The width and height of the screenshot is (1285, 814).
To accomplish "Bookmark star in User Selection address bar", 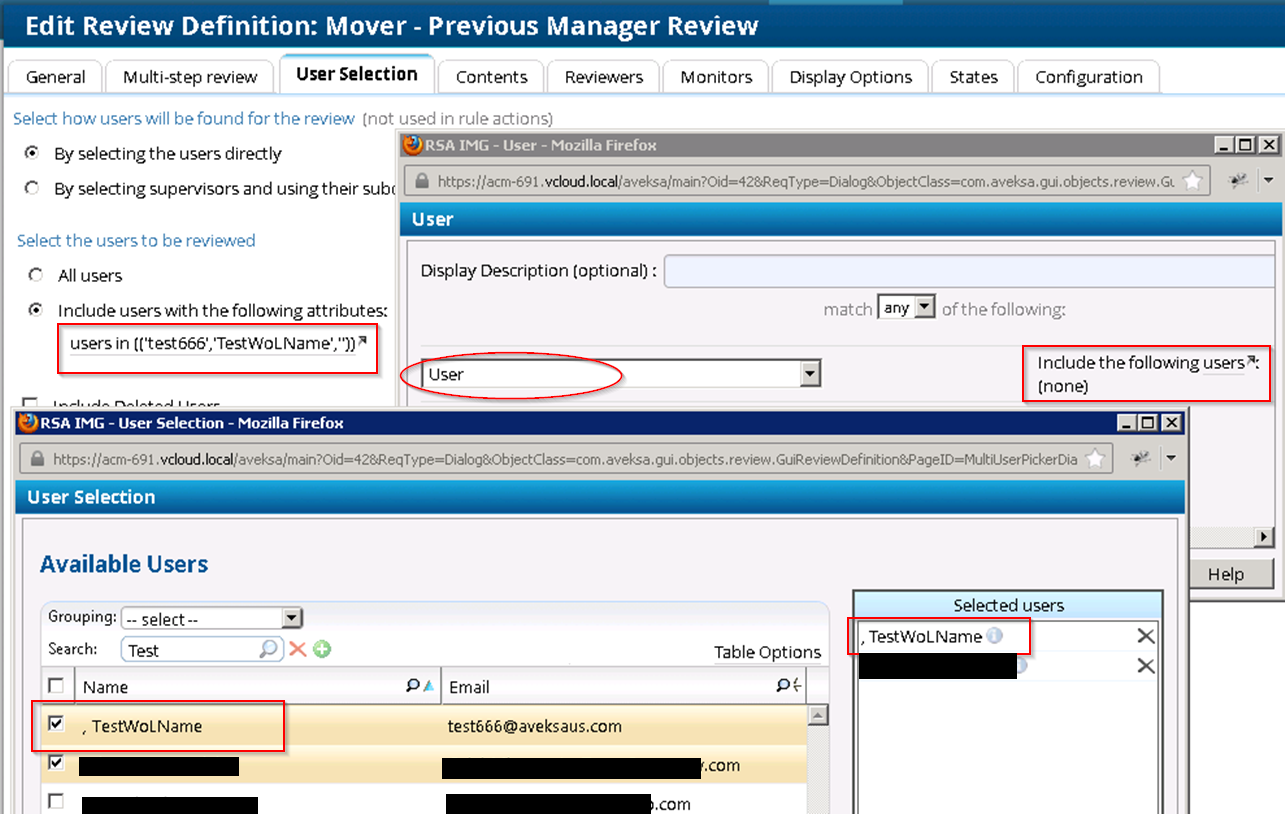I will pos(1095,459).
